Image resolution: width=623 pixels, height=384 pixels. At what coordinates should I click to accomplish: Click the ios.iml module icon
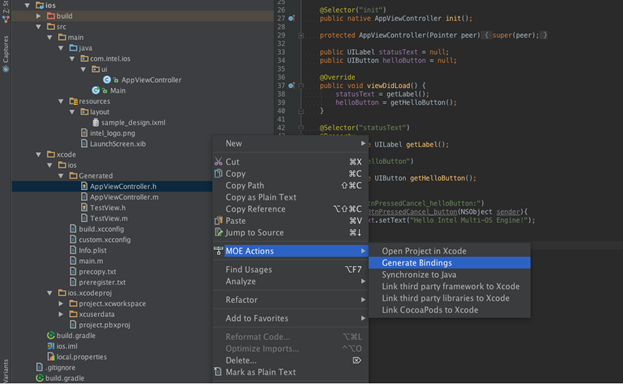51,346
